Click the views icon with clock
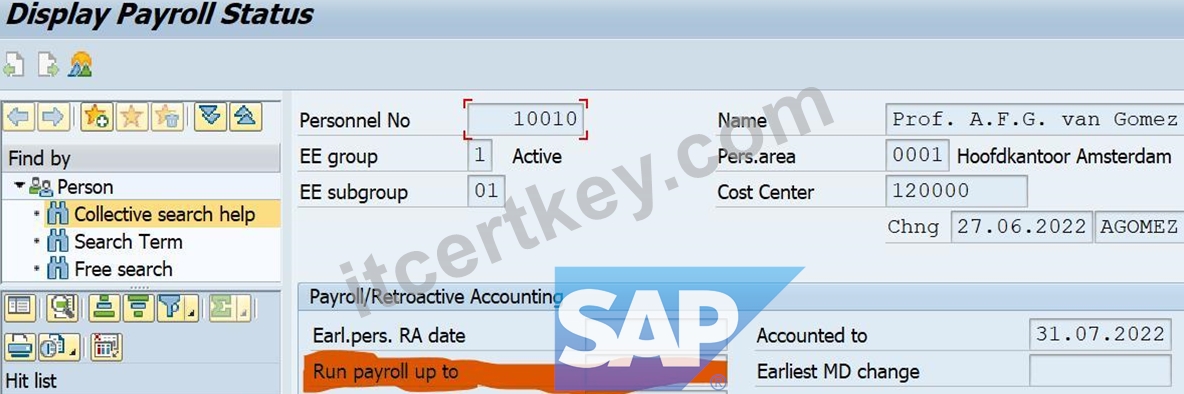 tap(54, 346)
